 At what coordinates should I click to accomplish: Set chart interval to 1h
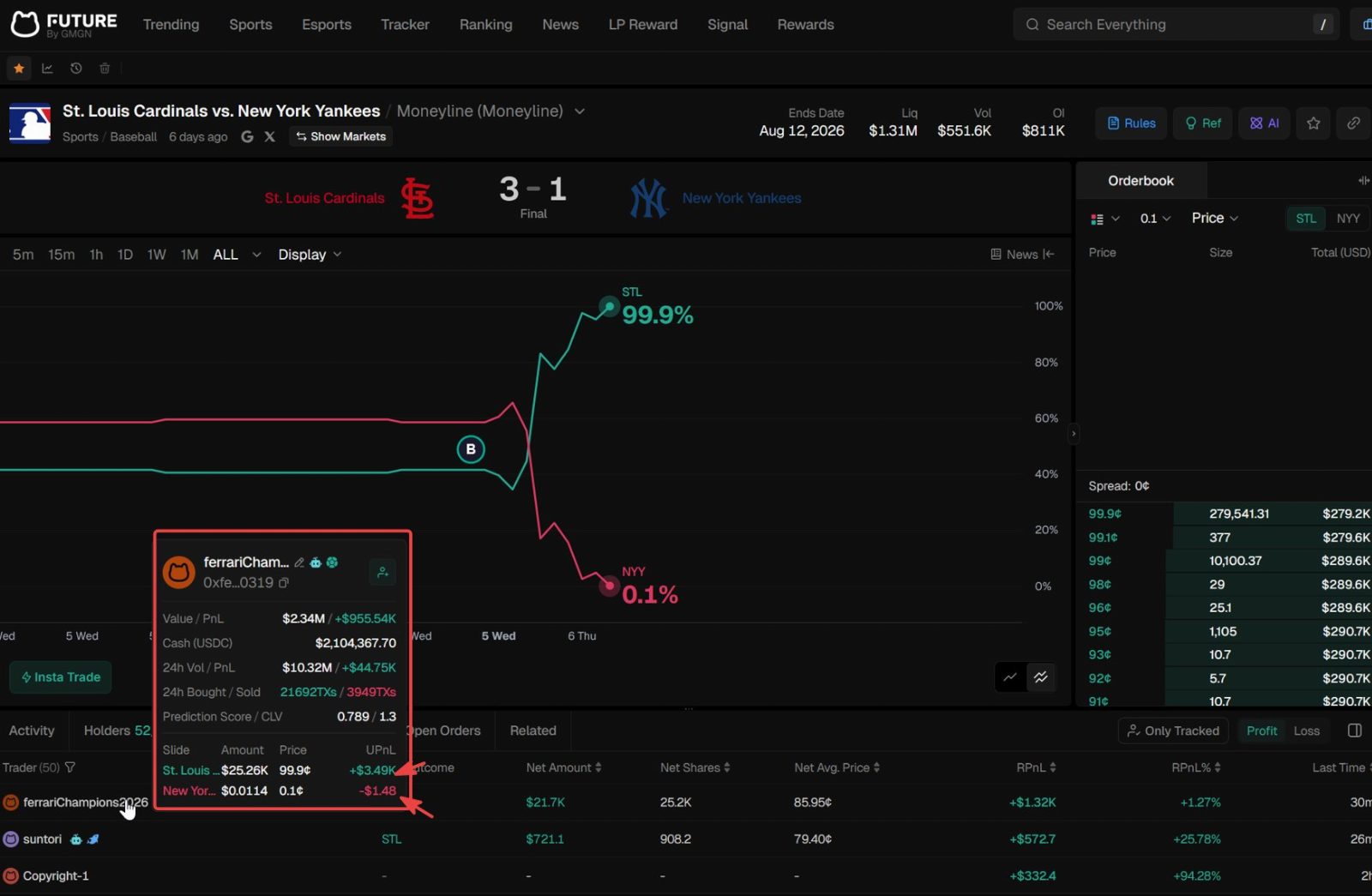96,255
